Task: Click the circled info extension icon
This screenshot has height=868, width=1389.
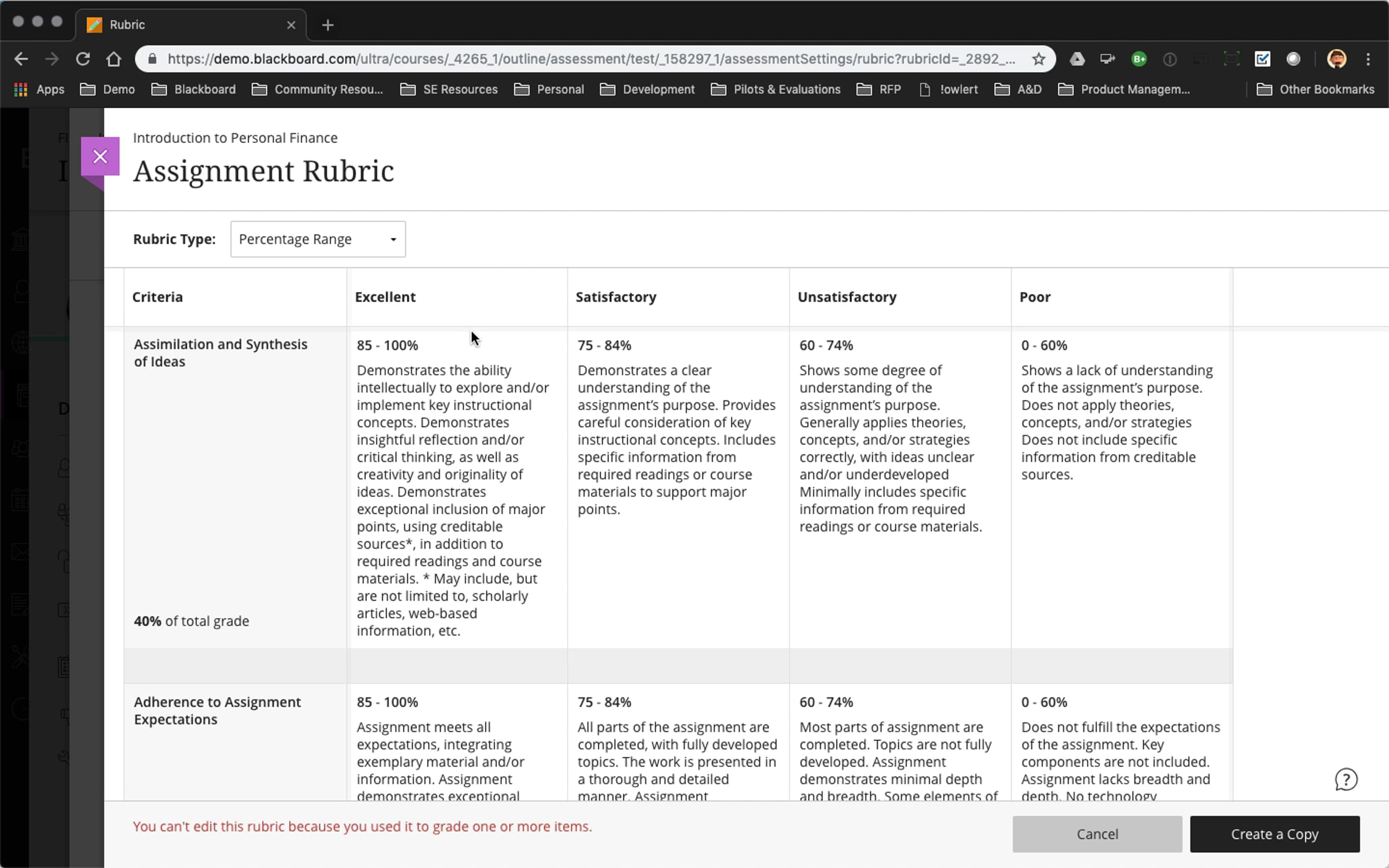Action: 1170,59
